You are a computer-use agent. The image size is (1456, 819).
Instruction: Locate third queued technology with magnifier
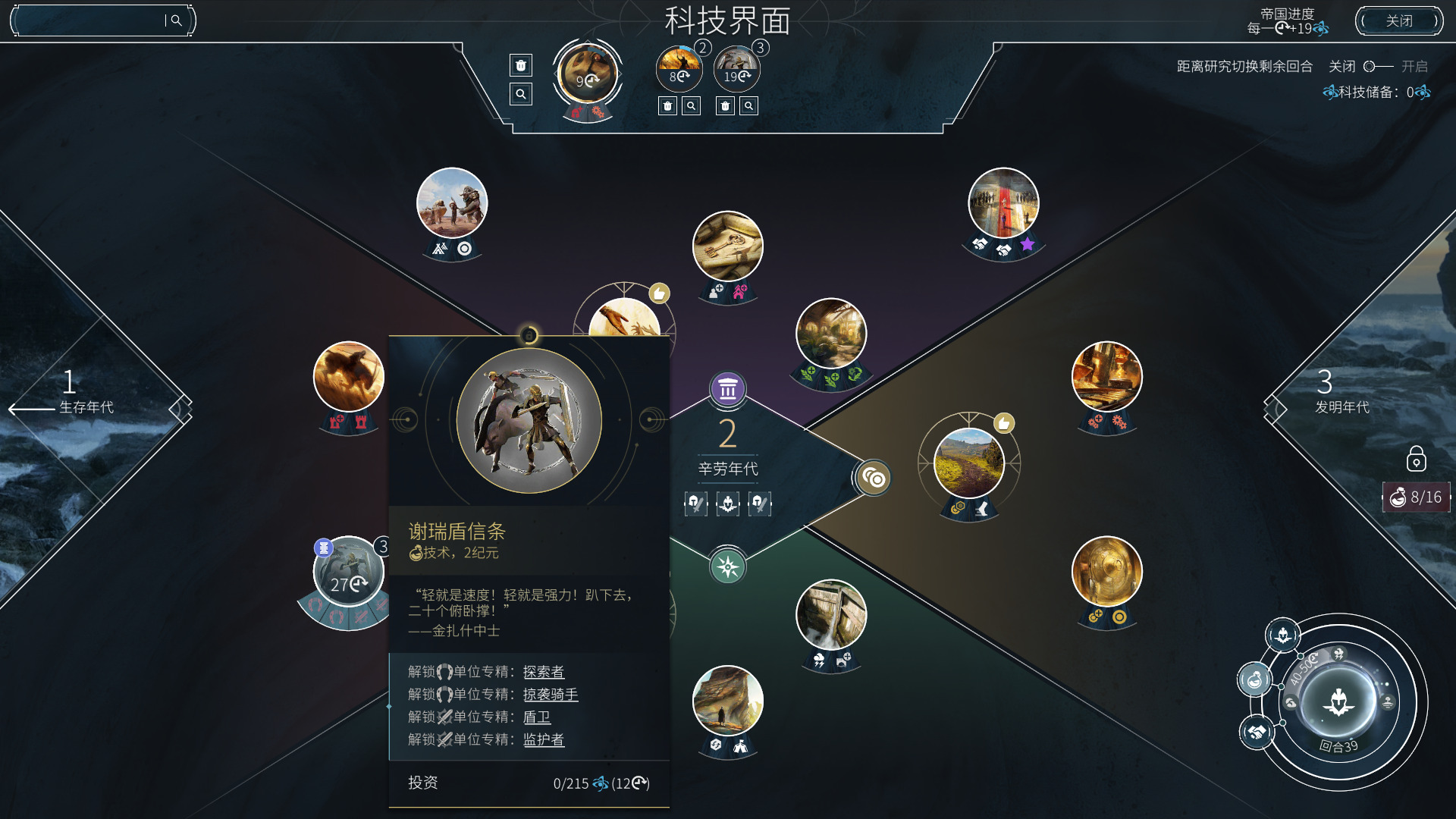(748, 106)
